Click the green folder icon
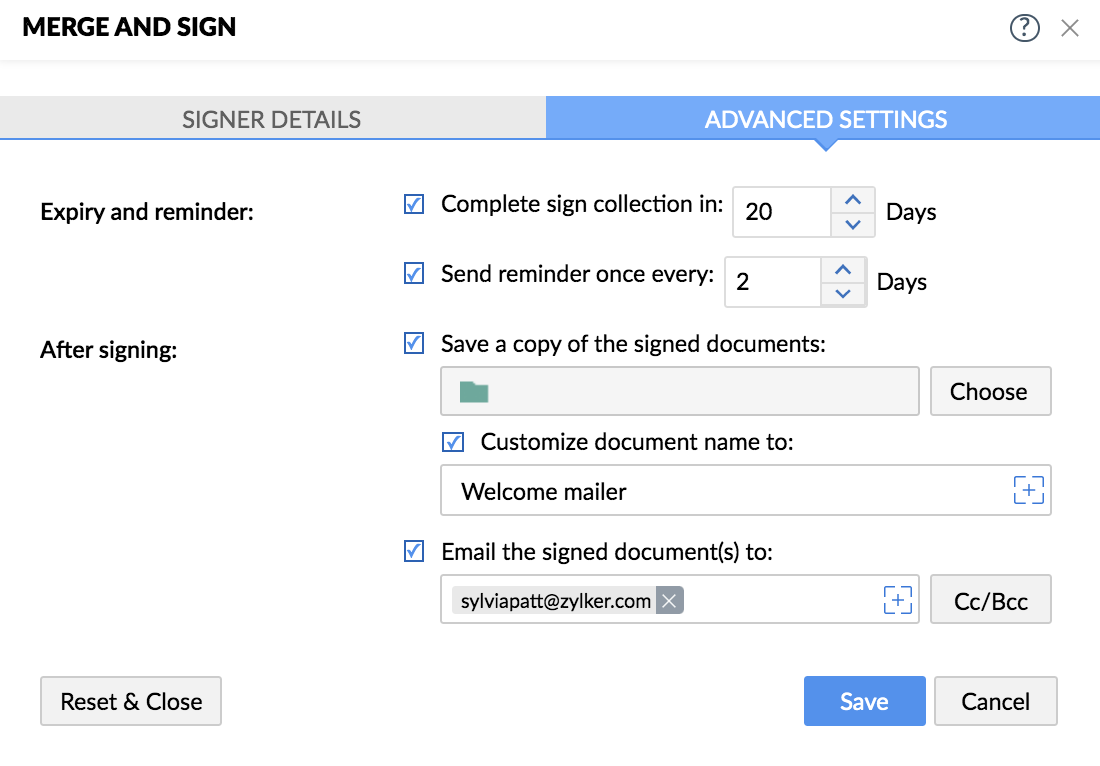 (474, 391)
